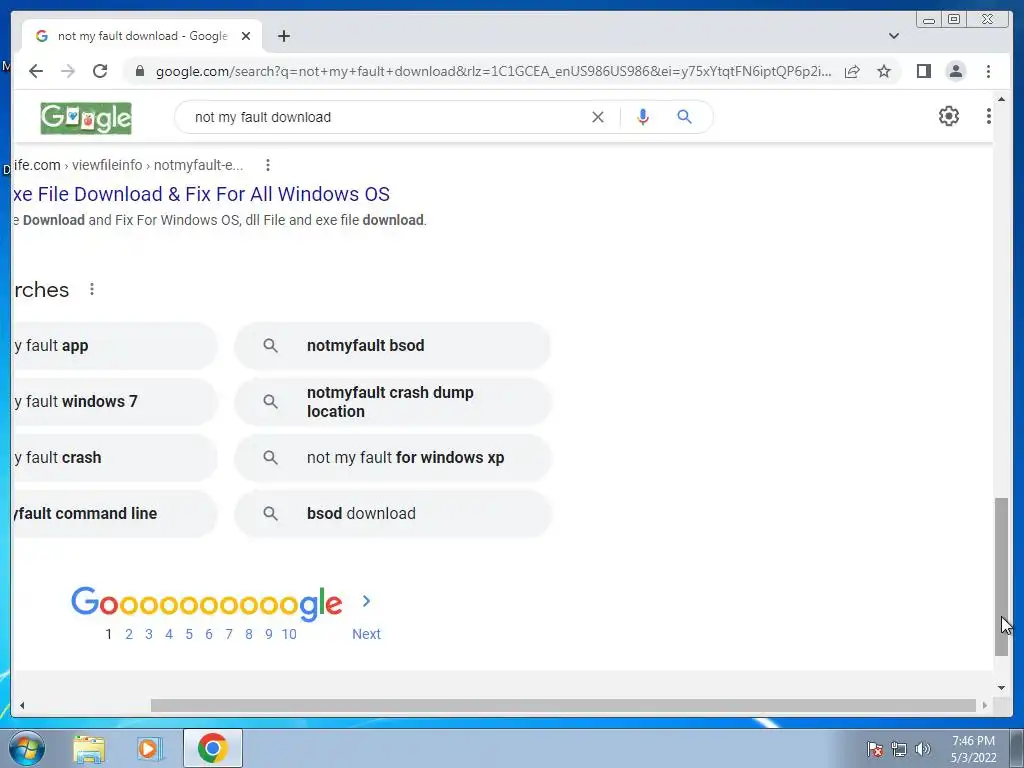1024x768 pixels.
Task: Reload the current page
Action: [x=100, y=71]
